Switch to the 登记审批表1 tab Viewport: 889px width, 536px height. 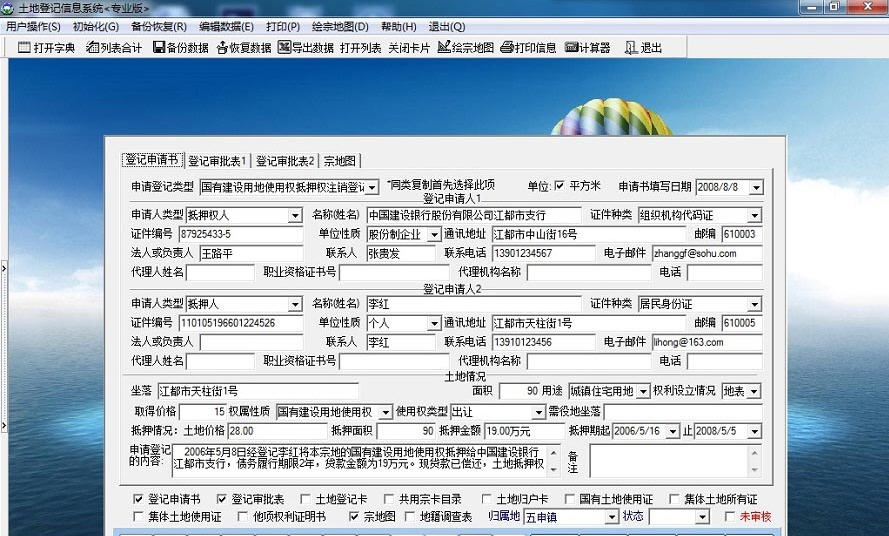pos(217,161)
